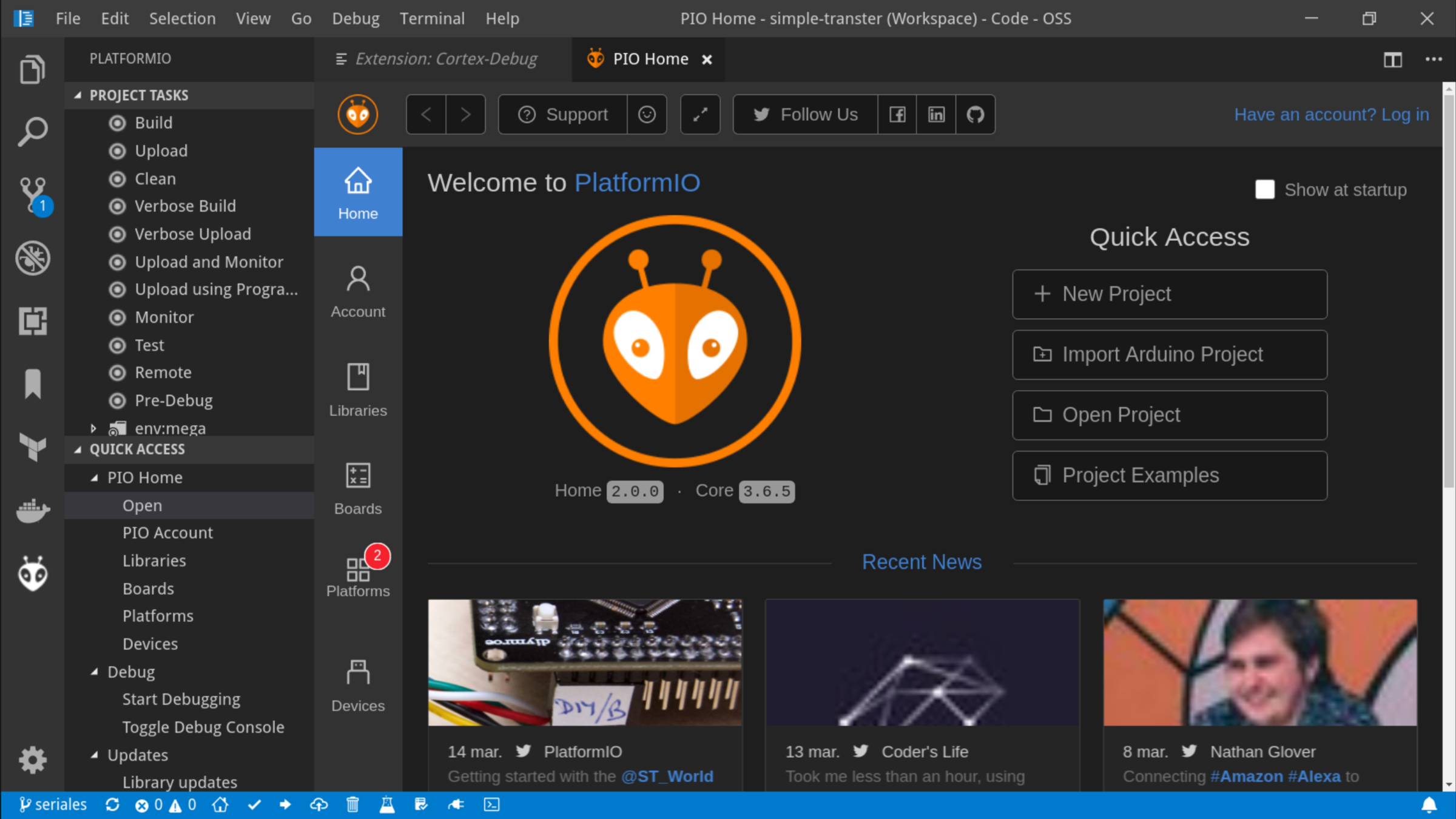Viewport: 1456px width, 819px height.
Task: Click the vertical scrollbar of PIO Home
Action: click(x=1449, y=291)
